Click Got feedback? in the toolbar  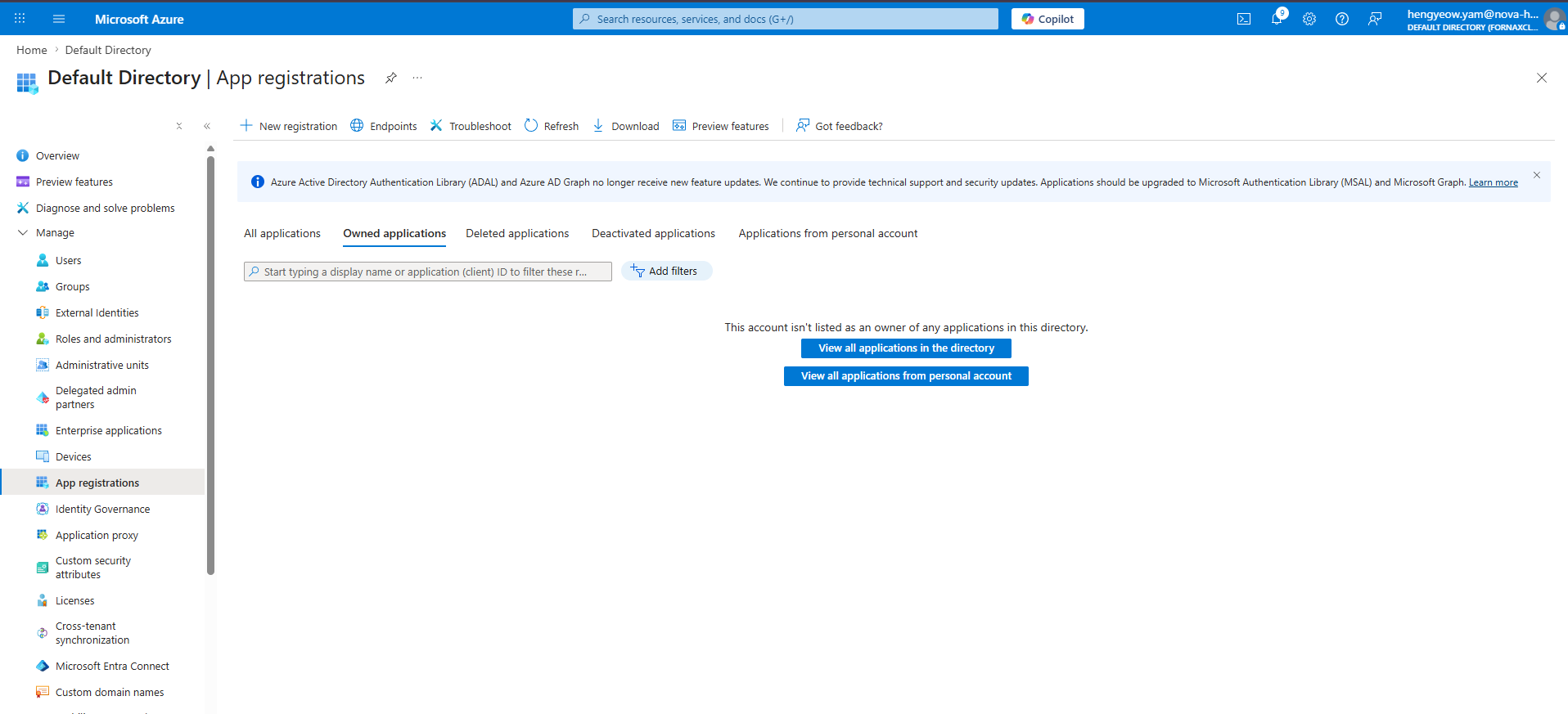[x=840, y=126]
